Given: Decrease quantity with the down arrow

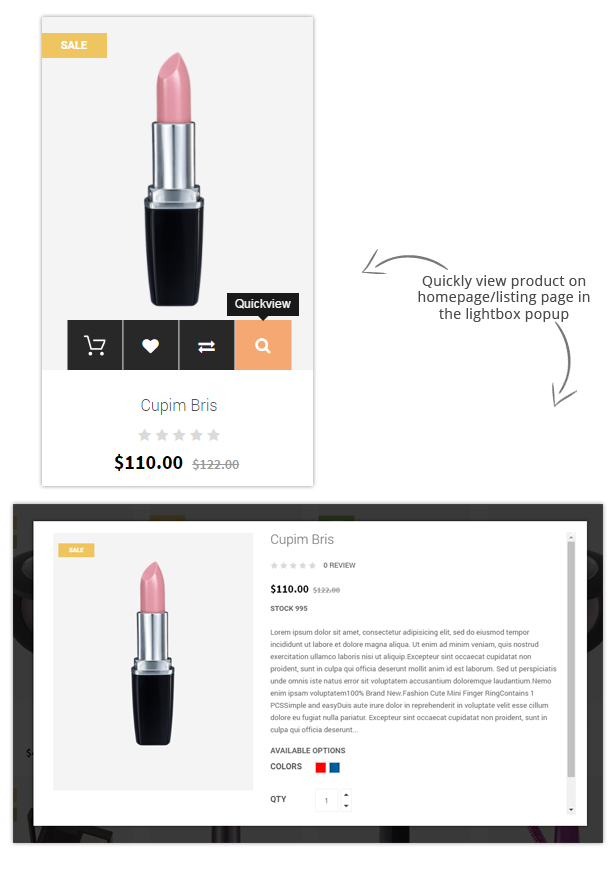Looking at the screenshot, I should [x=346, y=806].
